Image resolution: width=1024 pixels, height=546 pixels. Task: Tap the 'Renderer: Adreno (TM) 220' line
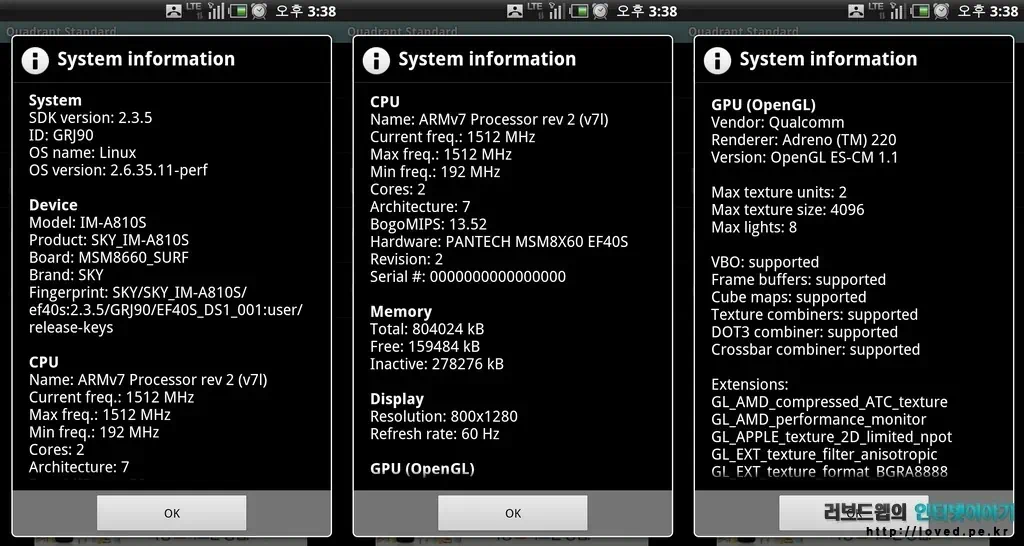803,140
